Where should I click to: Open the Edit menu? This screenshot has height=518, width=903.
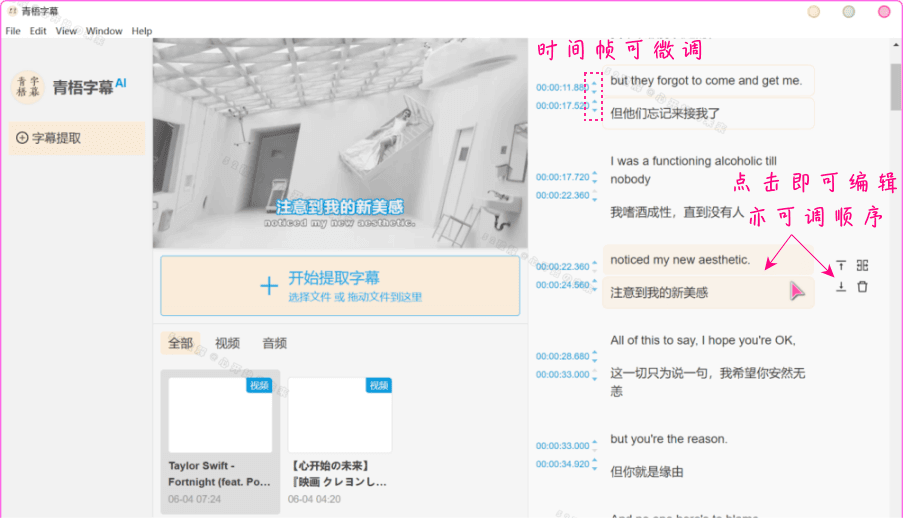click(38, 31)
